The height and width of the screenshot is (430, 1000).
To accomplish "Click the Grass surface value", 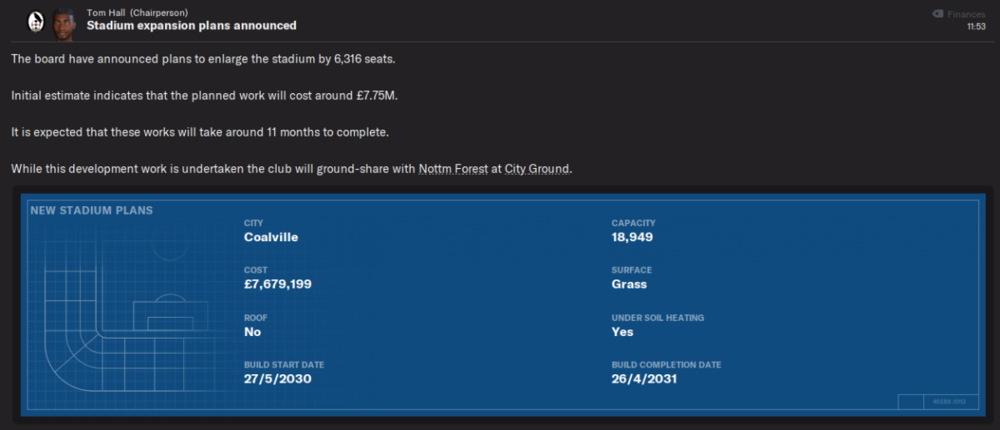I will click(629, 285).
